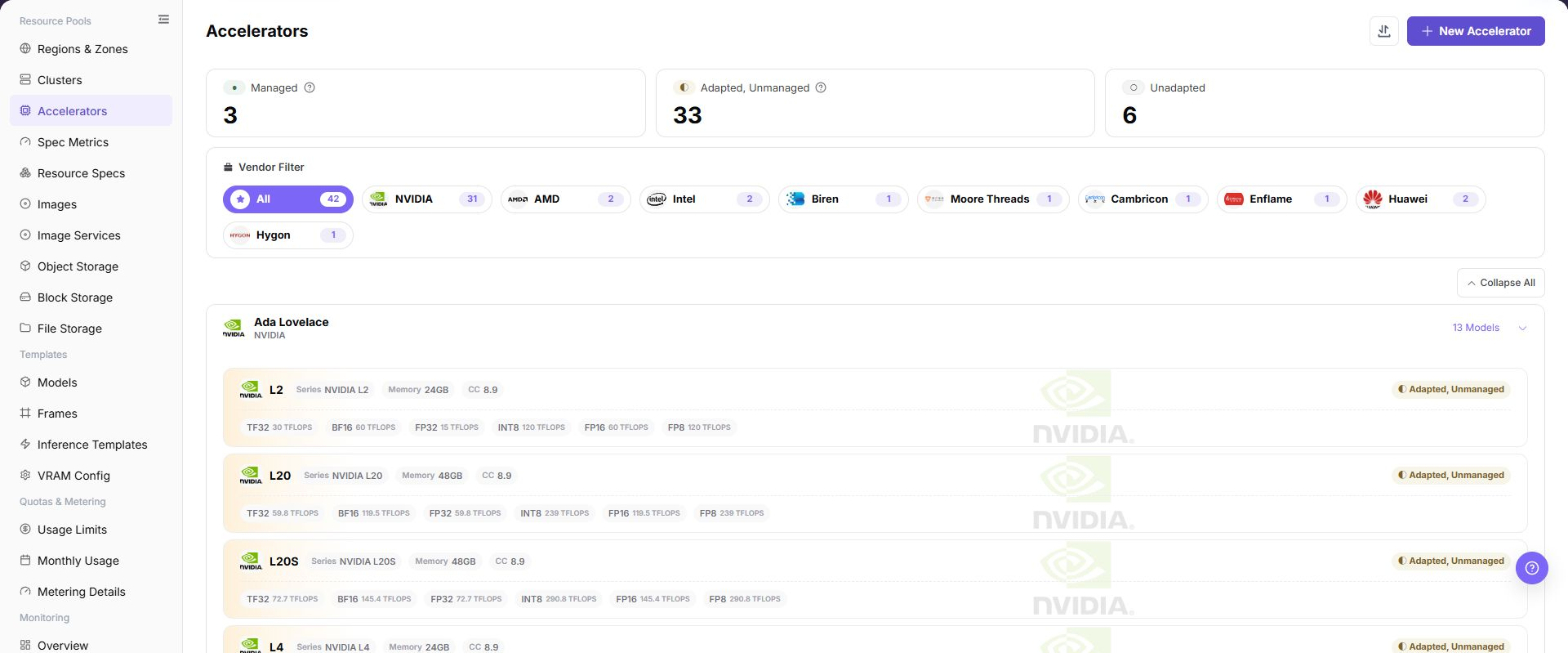Click the Adapted, Unmanaged info icon
The width and height of the screenshot is (1568, 653).
[x=821, y=87]
